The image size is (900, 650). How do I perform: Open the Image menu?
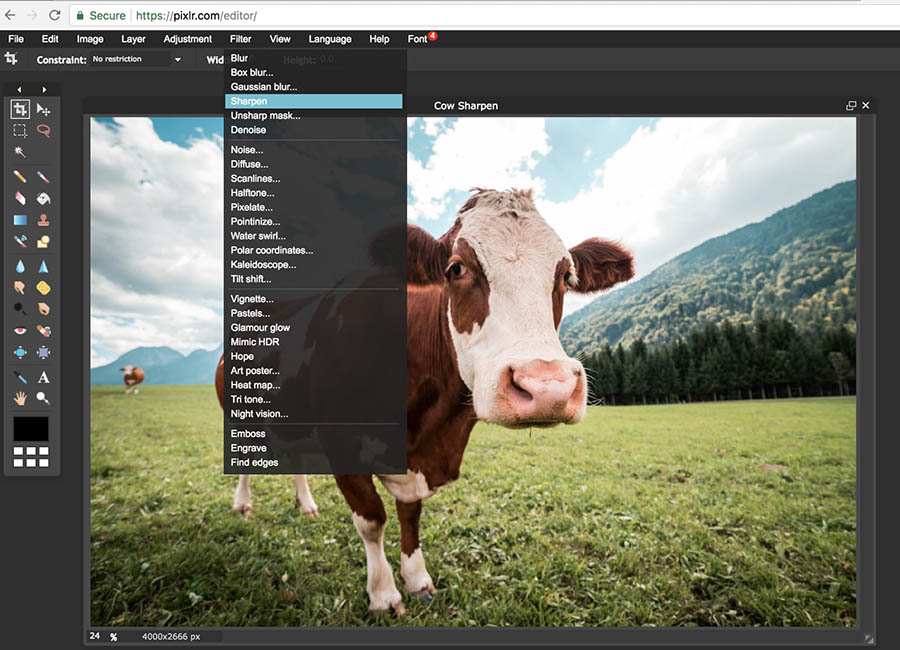pyautogui.click(x=90, y=39)
